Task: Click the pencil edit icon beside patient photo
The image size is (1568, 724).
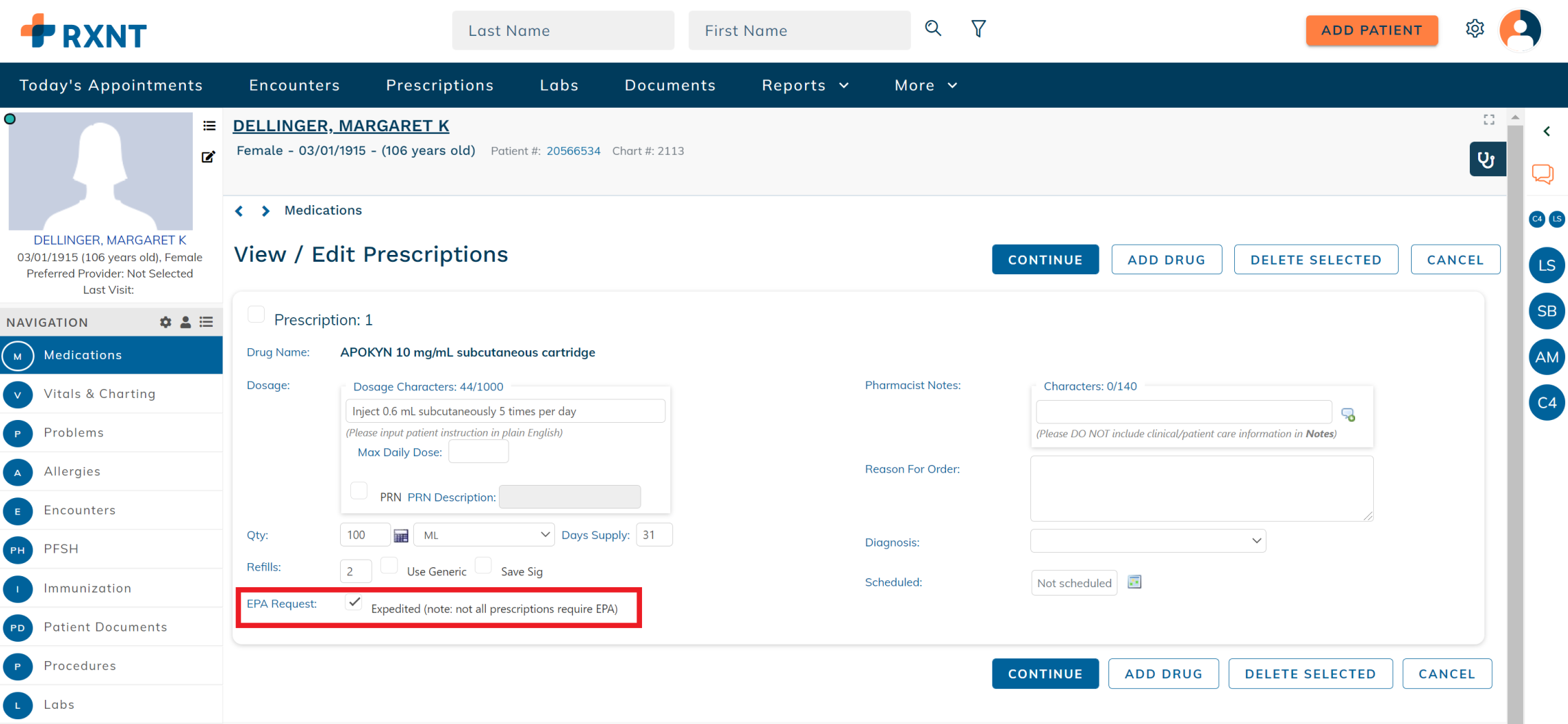Action: [208, 157]
